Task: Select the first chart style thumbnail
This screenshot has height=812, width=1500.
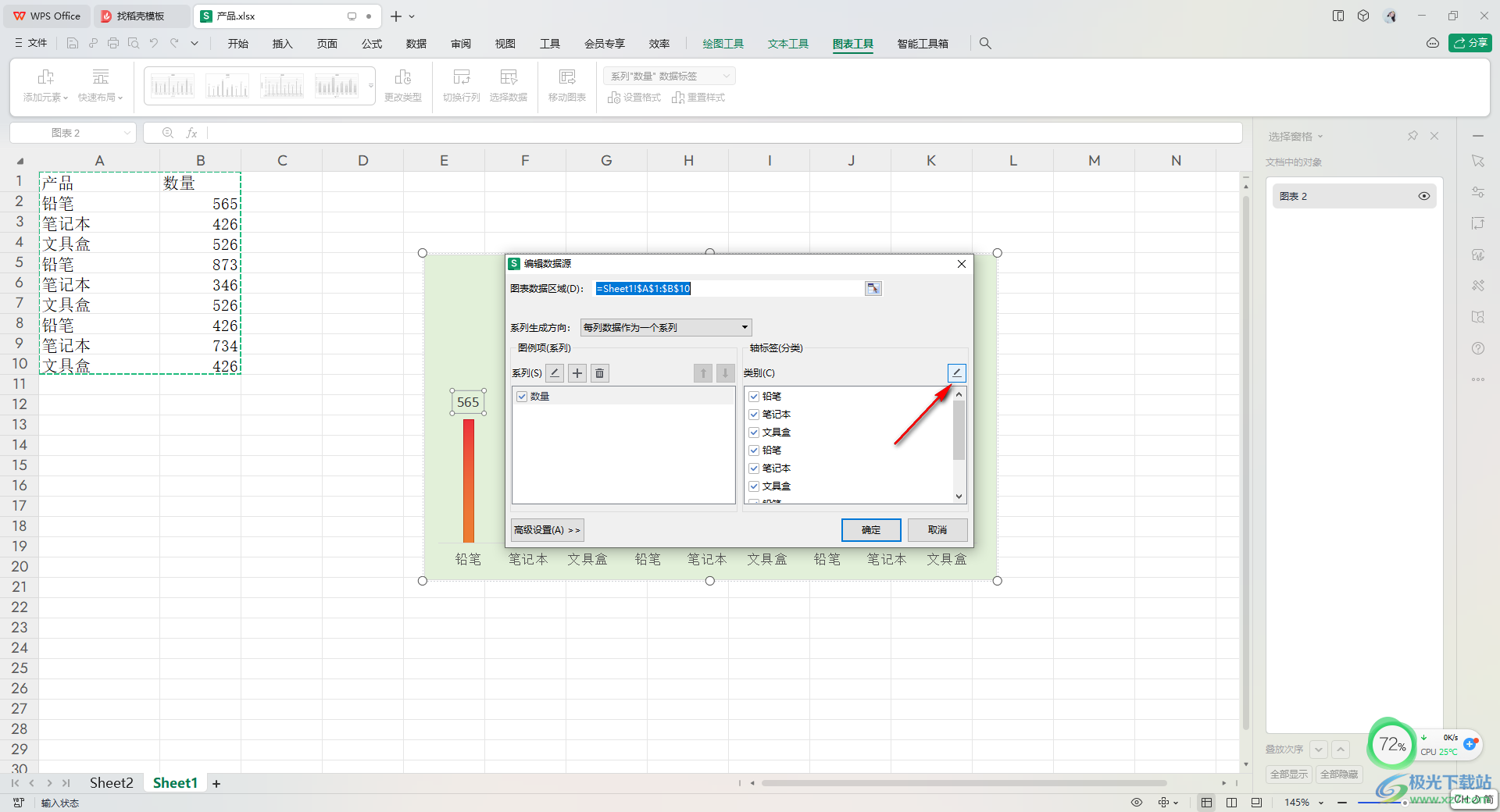Action: pos(173,85)
